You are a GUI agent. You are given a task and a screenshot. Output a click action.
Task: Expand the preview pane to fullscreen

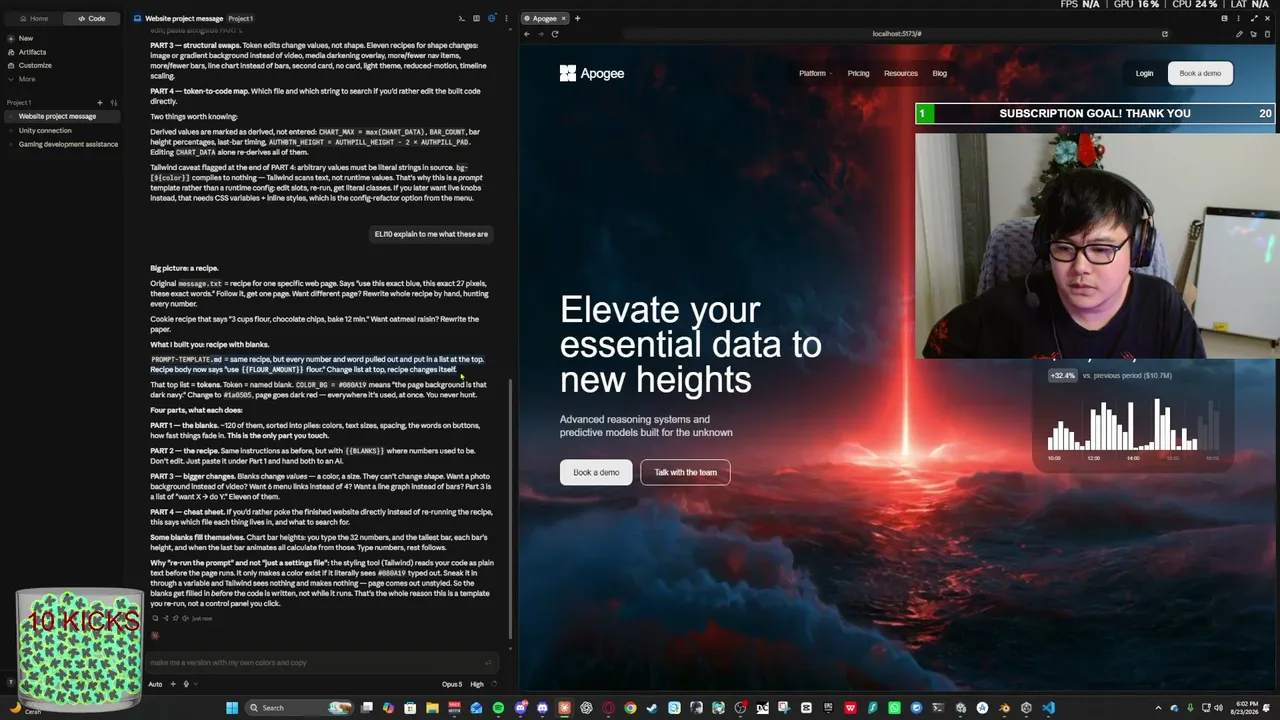(x=1254, y=18)
